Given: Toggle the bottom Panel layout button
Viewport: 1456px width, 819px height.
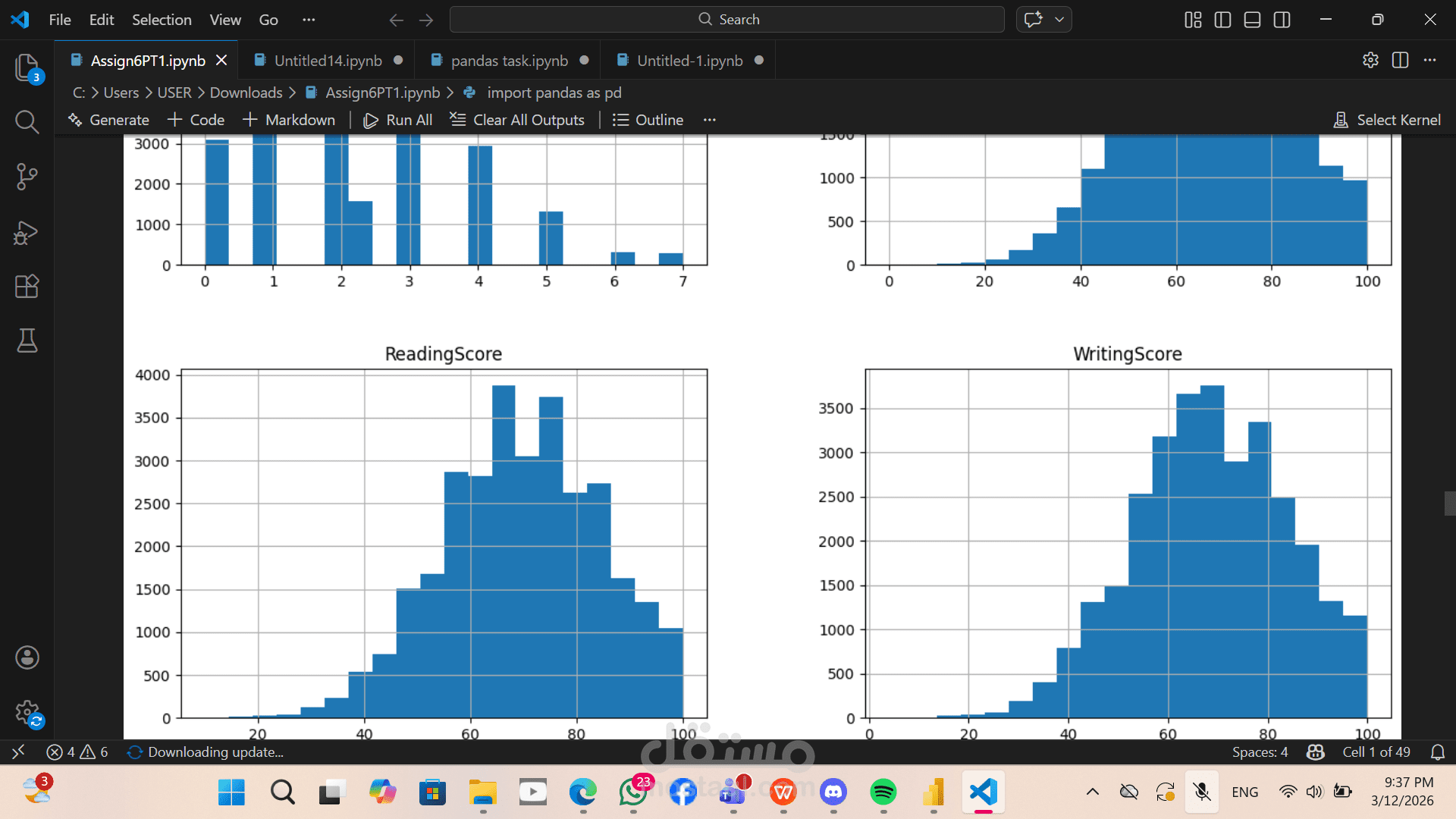Looking at the screenshot, I should [x=1252, y=20].
